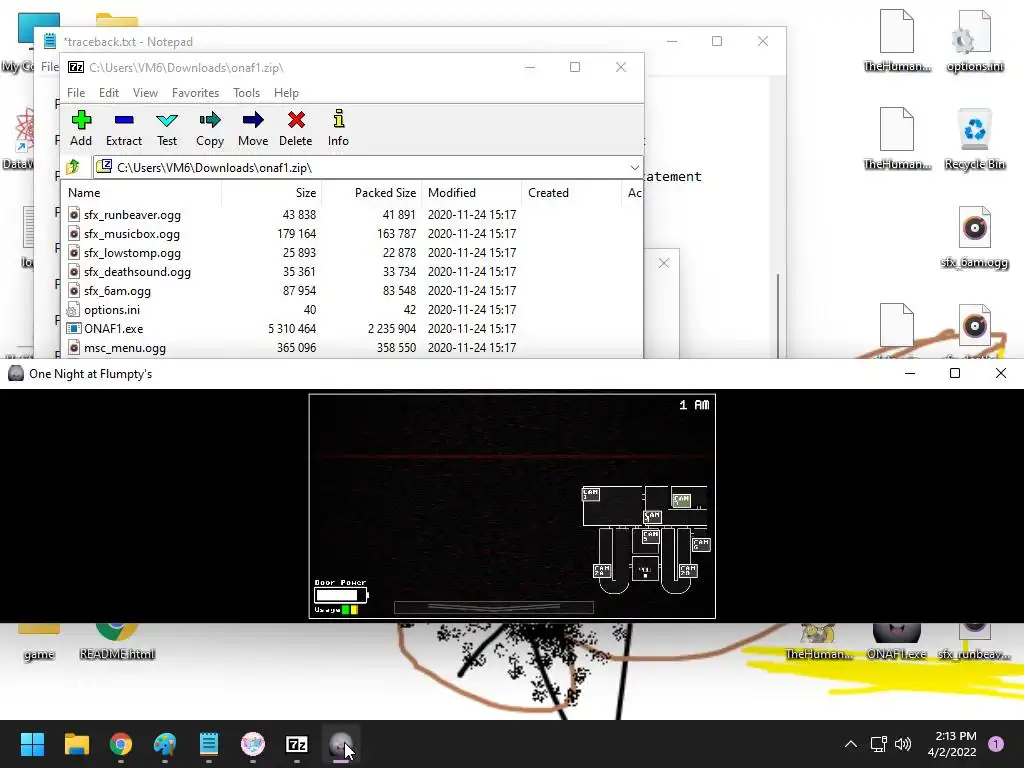Hit the red Delete icon in 7-Zip

295,128
